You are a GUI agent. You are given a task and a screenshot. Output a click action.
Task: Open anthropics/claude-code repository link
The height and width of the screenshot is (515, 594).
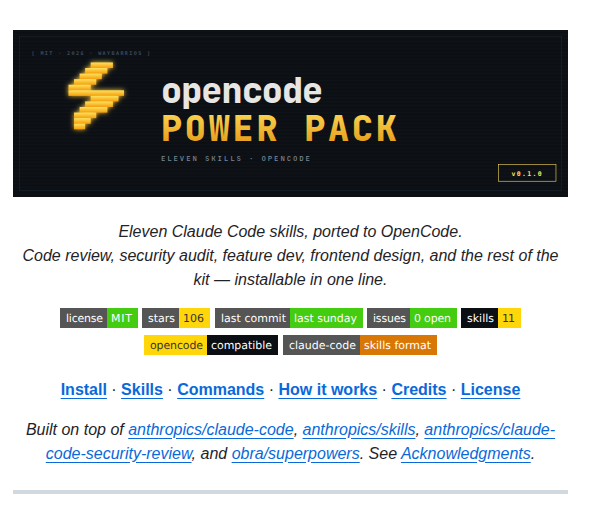pos(211,430)
